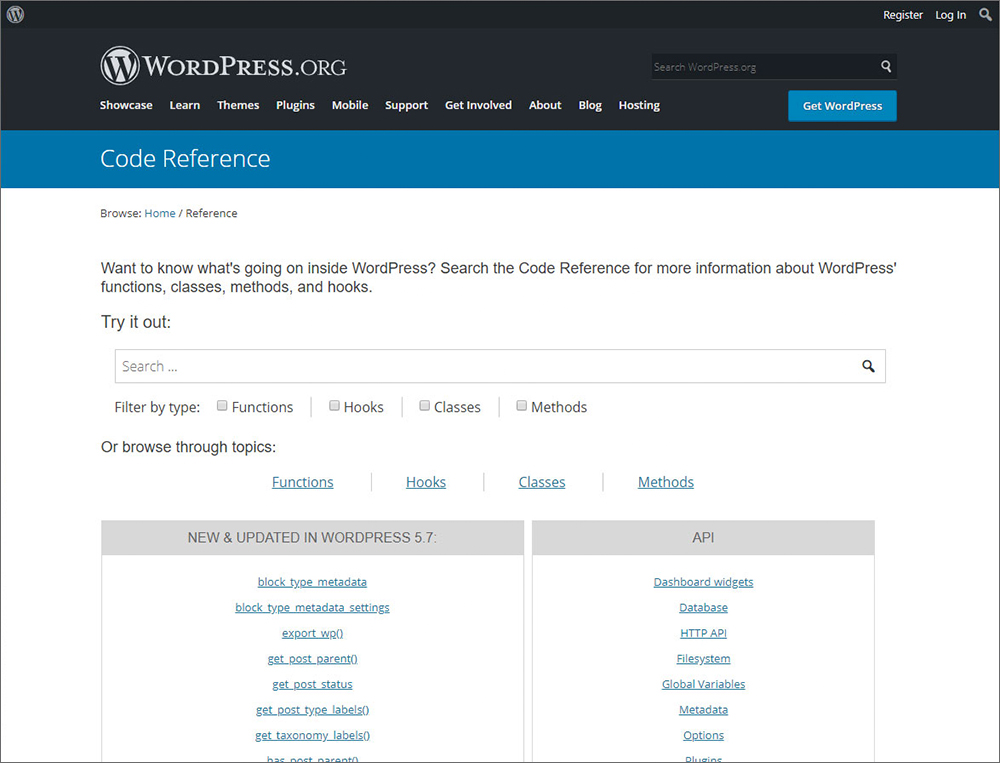Click the Register link

coord(902,15)
